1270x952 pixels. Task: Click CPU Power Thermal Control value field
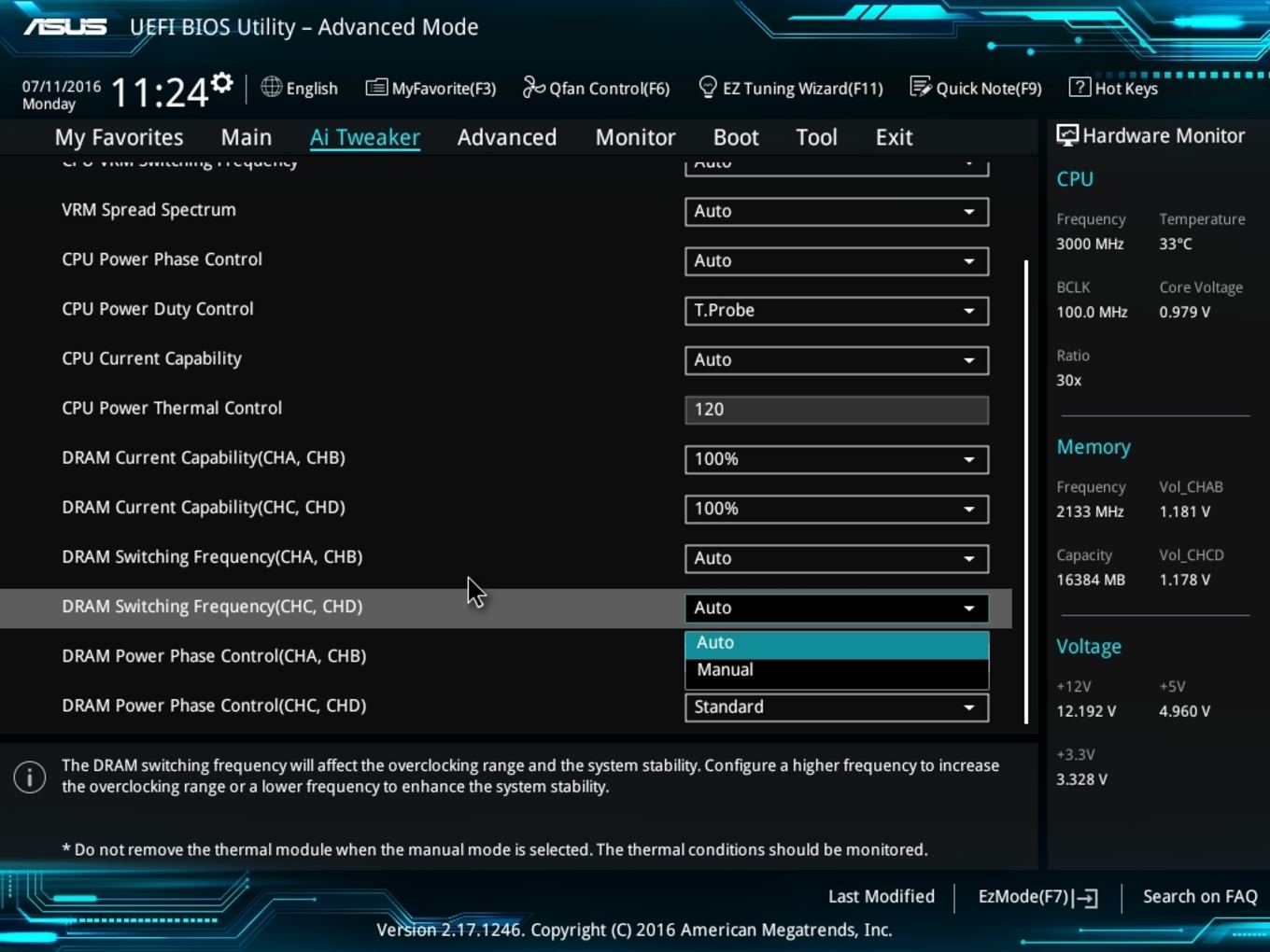tap(837, 409)
